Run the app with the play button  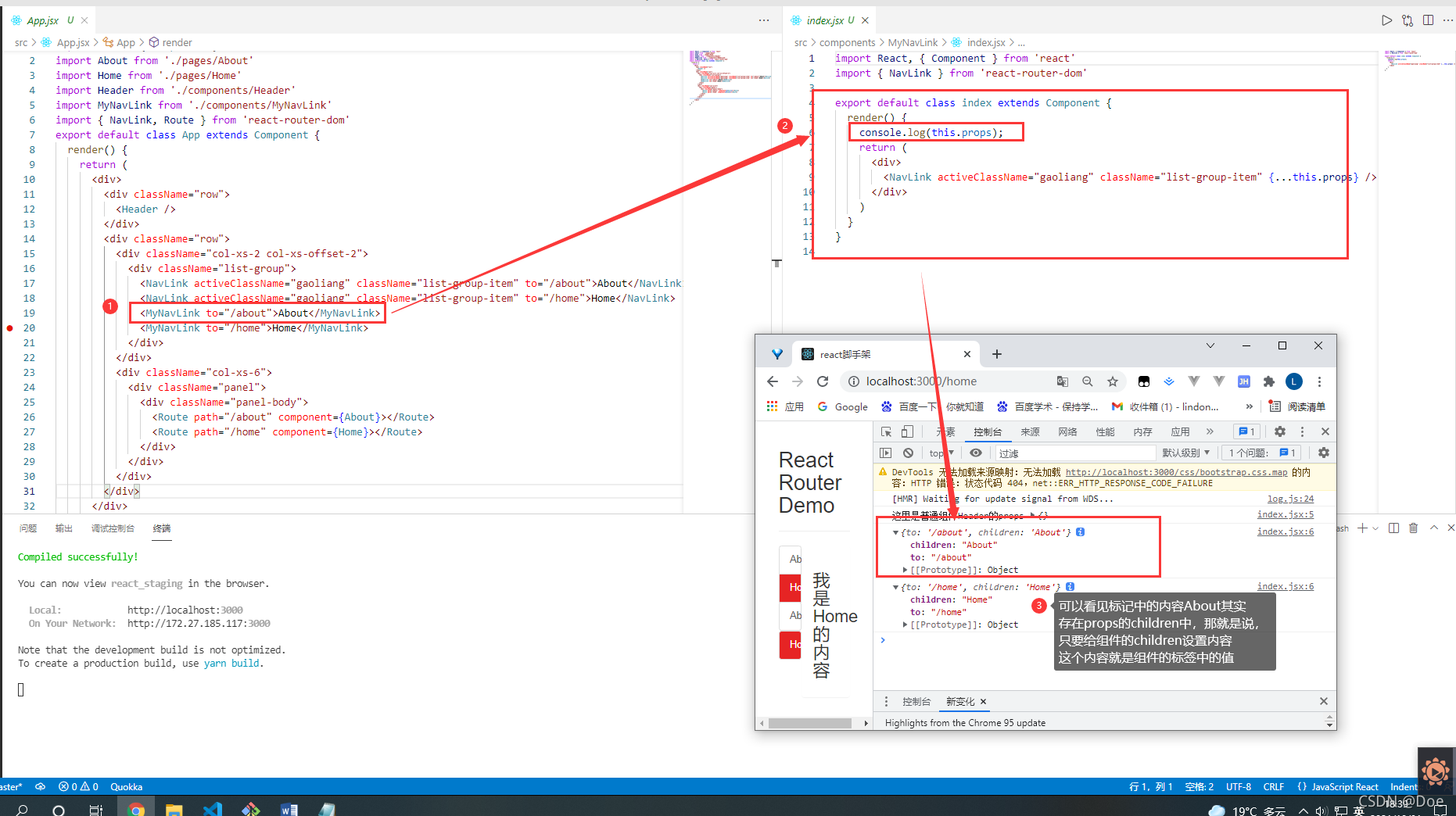[1386, 20]
